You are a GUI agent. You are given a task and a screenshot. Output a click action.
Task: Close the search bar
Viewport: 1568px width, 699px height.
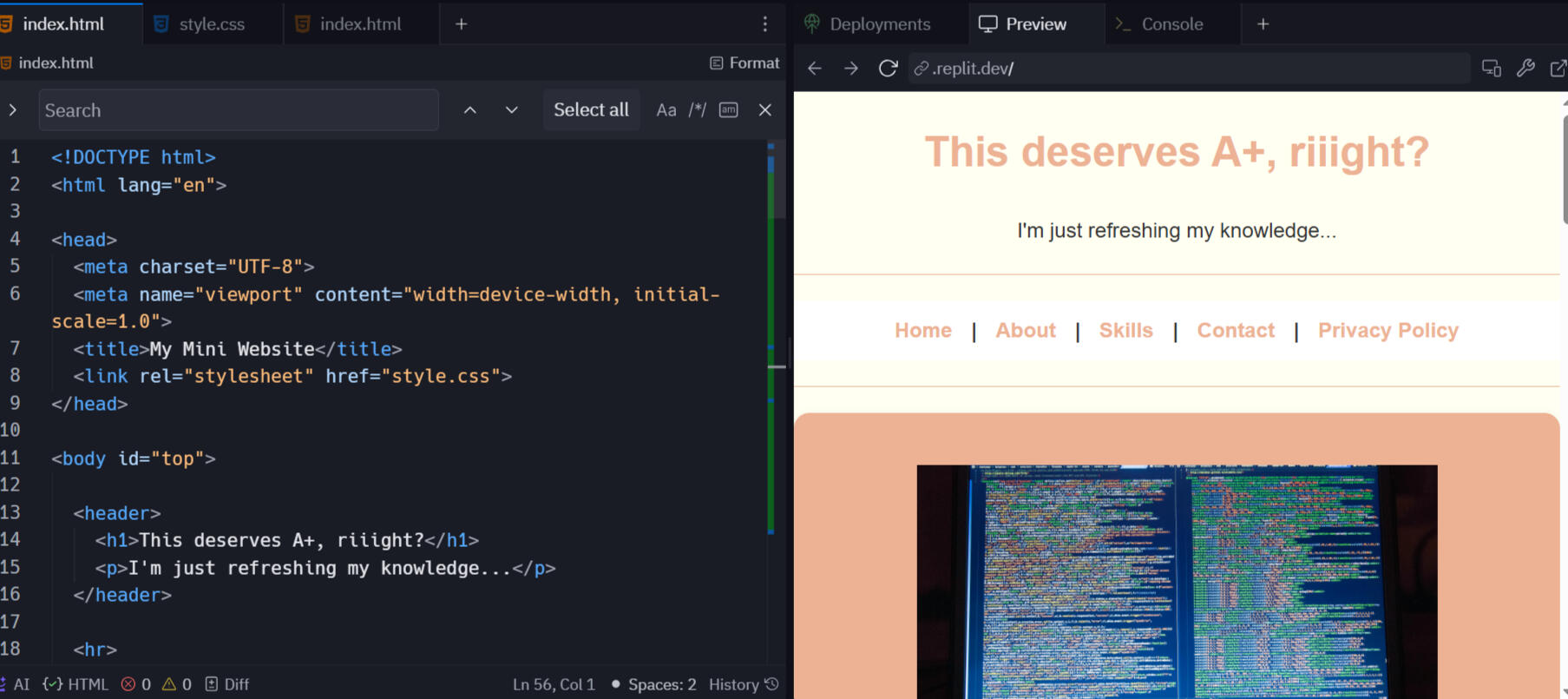click(764, 110)
